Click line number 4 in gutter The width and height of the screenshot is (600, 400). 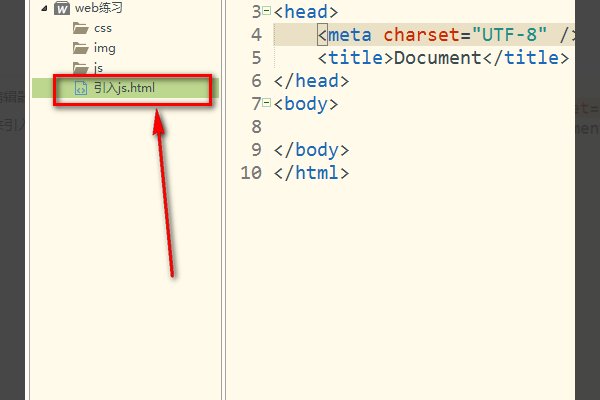click(256, 35)
